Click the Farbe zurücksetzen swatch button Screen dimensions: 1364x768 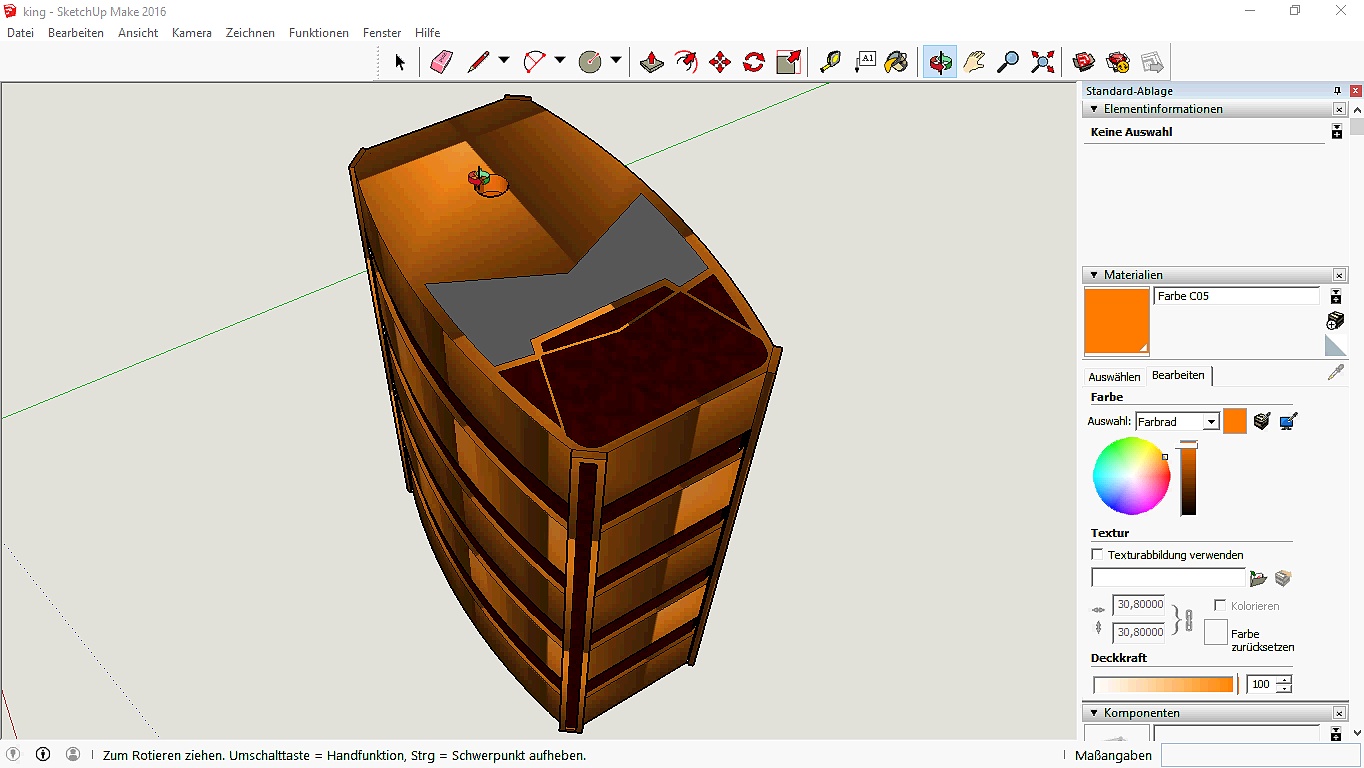pyautogui.click(x=1216, y=632)
